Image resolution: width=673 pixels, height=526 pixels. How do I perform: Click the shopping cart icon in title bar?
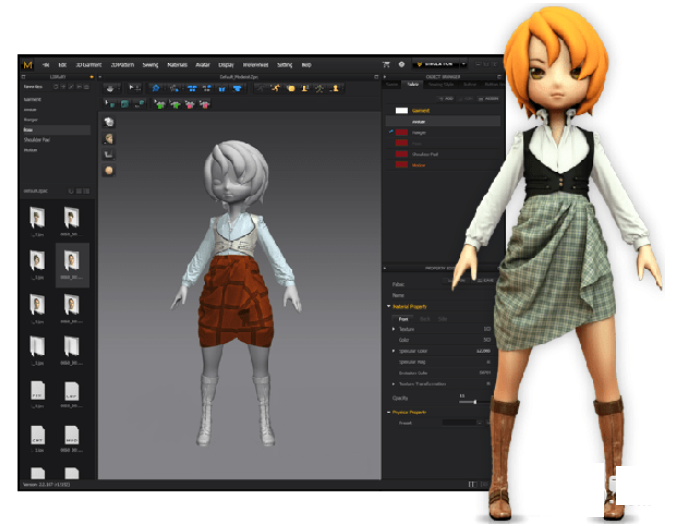click(386, 64)
